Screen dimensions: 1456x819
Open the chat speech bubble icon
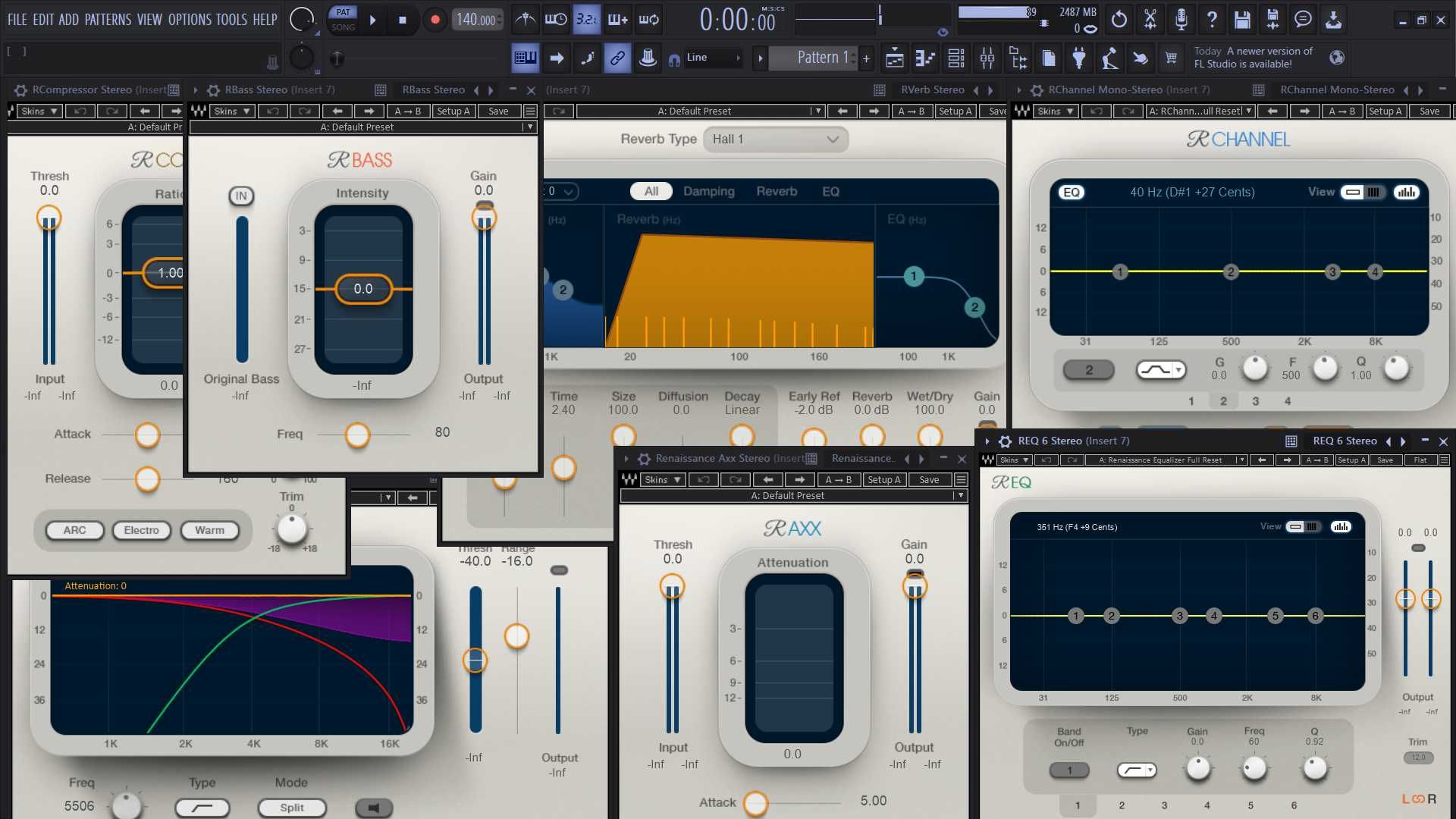point(1303,20)
